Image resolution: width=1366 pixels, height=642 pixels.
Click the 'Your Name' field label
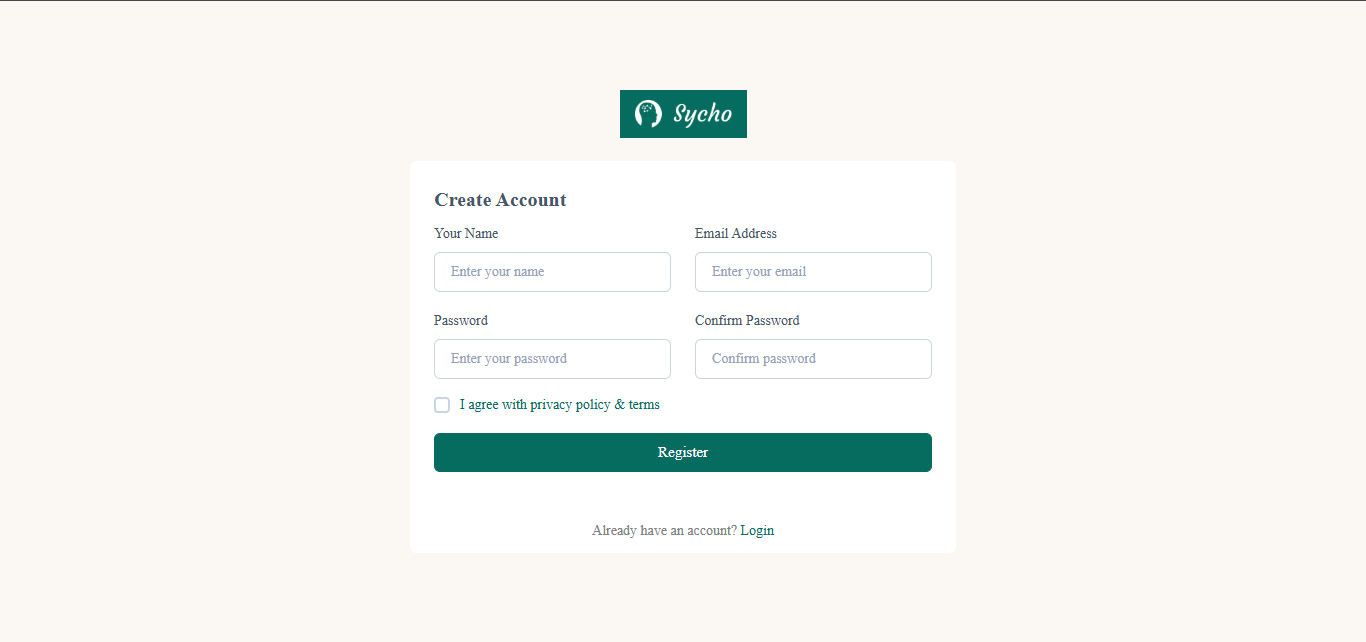tap(466, 233)
